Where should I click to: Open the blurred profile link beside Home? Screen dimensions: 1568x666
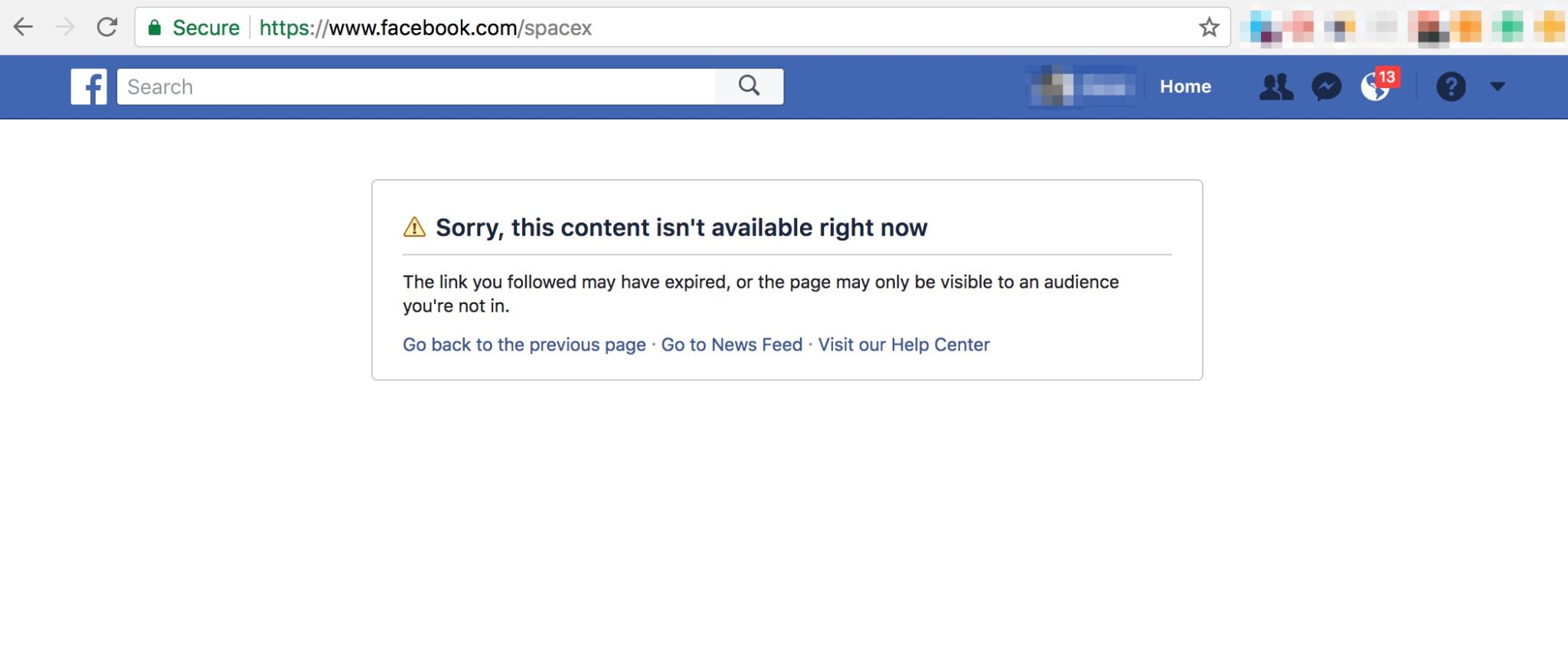[1082, 87]
